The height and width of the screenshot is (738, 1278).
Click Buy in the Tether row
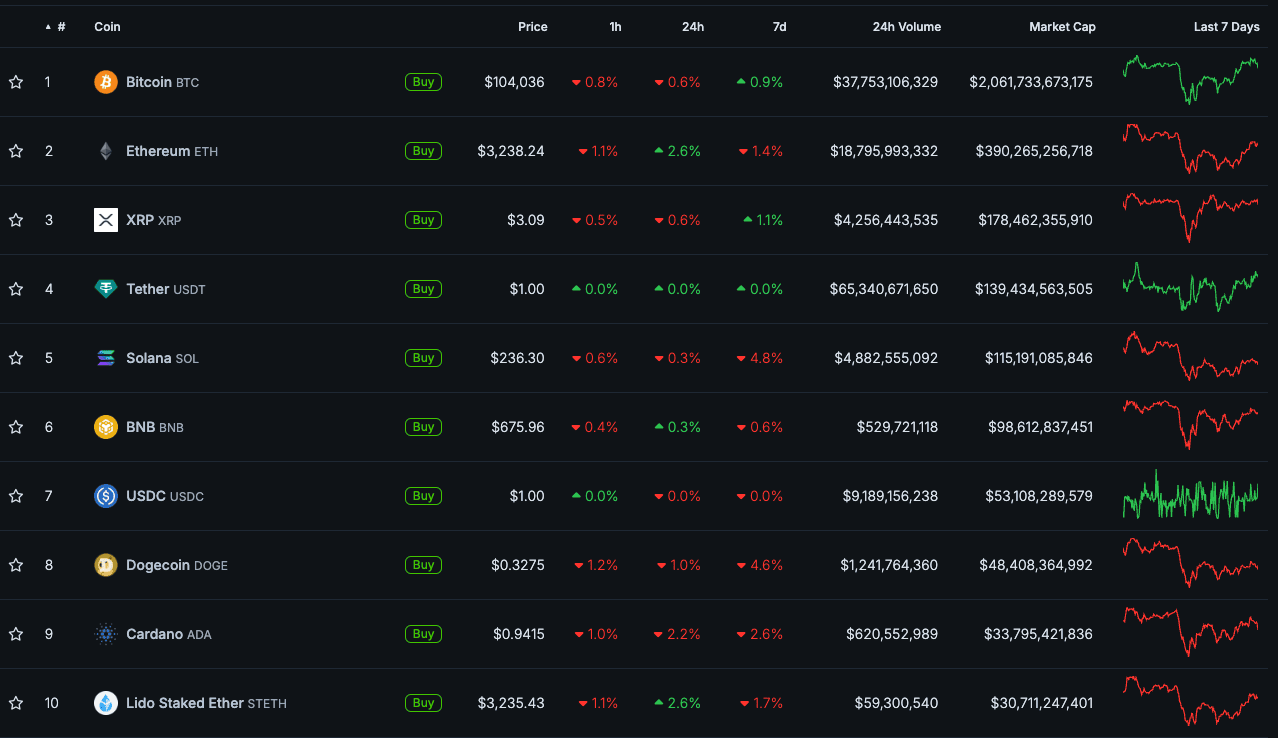[x=423, y=289]
